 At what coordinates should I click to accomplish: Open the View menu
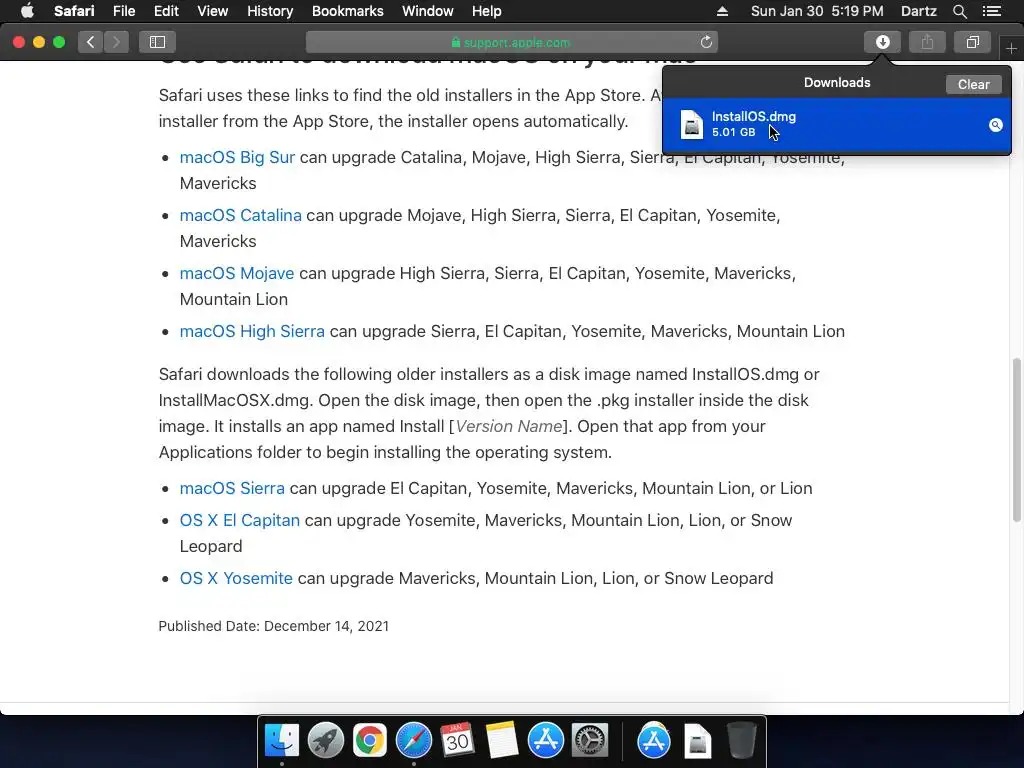coord(212,11)
